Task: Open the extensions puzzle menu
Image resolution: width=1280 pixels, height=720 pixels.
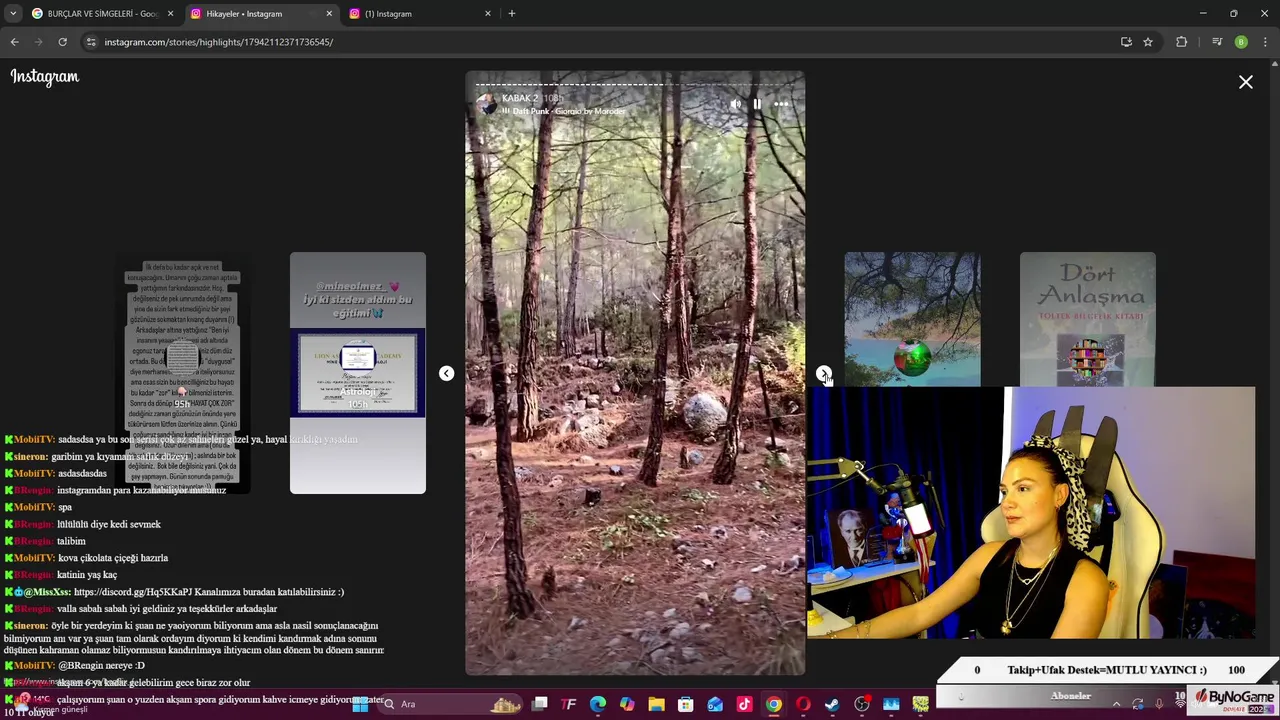Action: coord(1182,42)
